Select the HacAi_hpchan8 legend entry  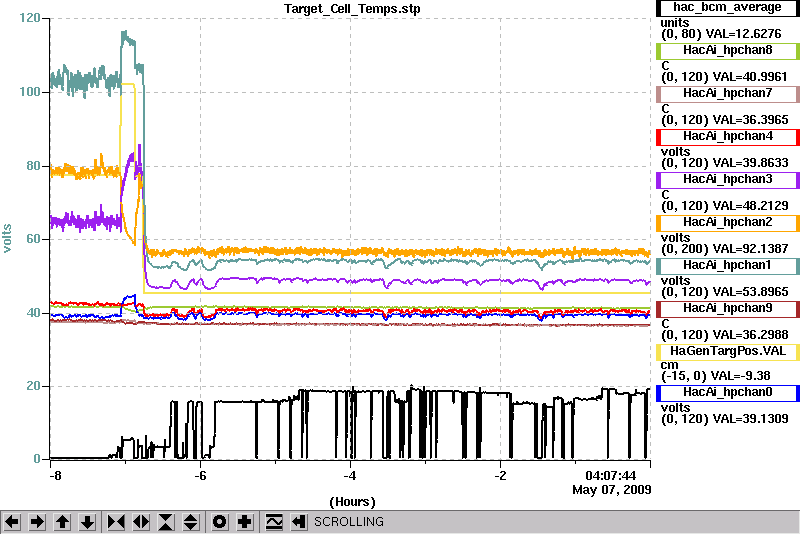pos(728,50)
